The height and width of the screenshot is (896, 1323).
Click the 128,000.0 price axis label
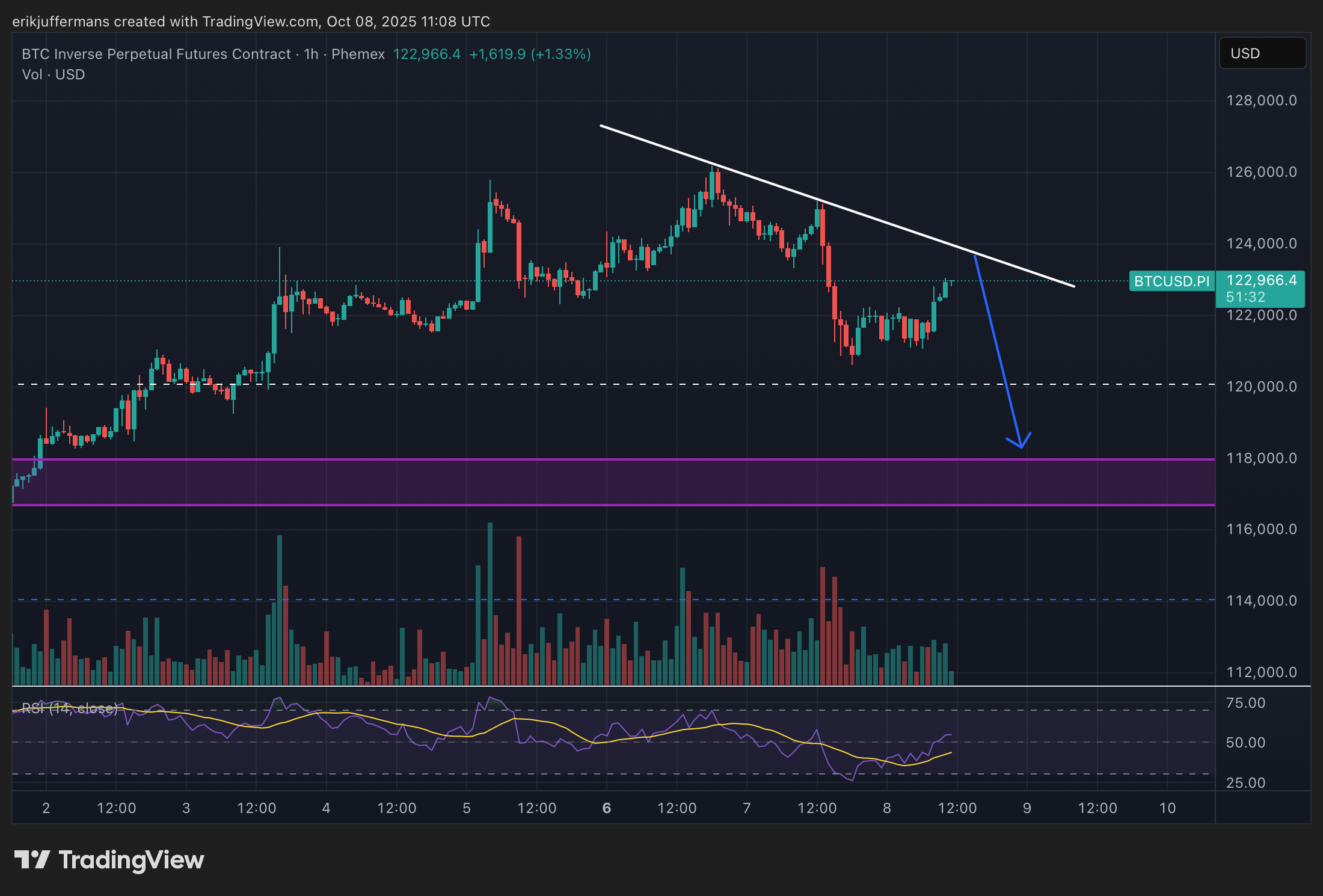pyautogui.click(x=1261, y=100)
